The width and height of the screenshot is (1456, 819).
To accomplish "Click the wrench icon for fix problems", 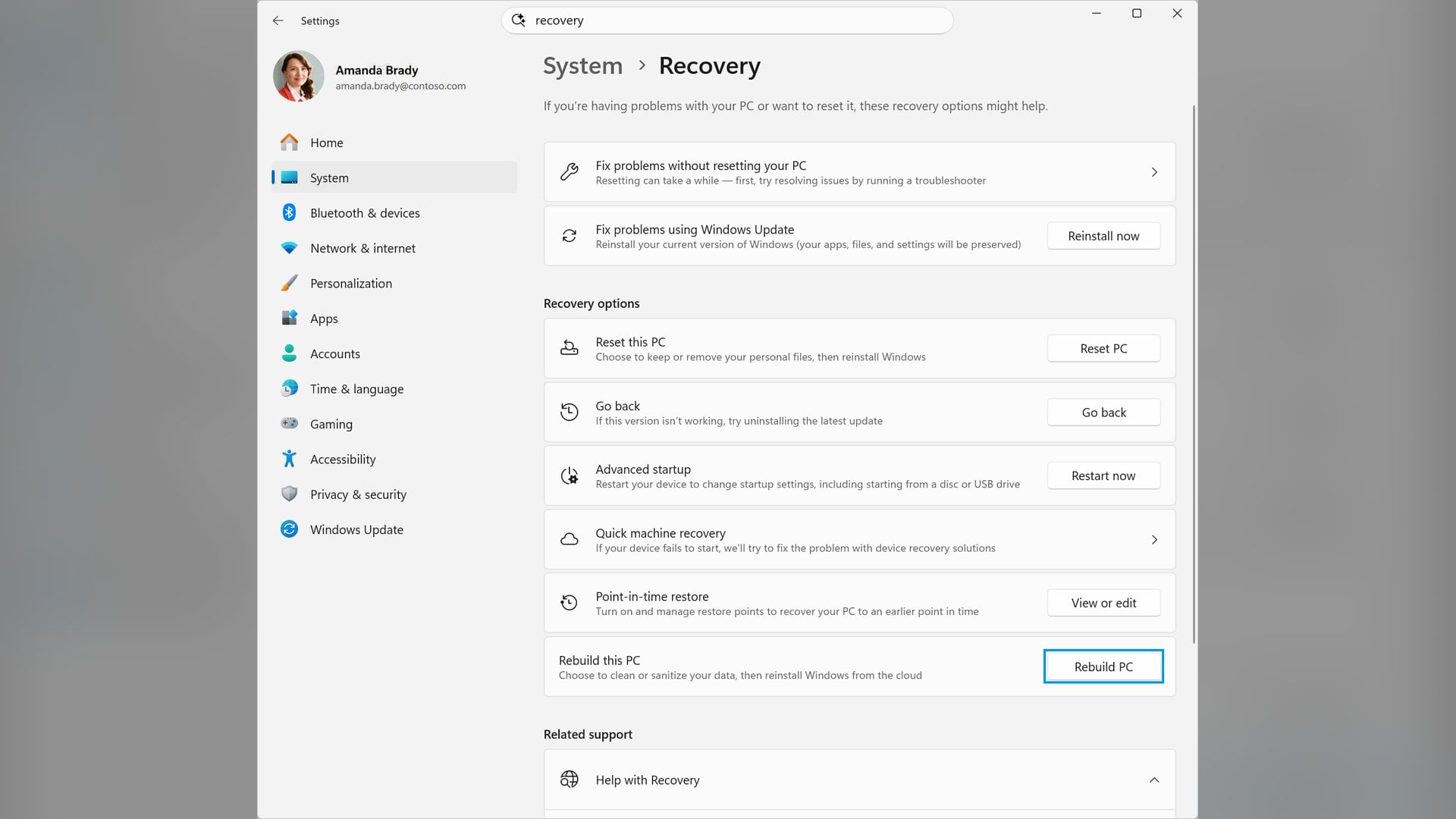I will pos(569,172).
